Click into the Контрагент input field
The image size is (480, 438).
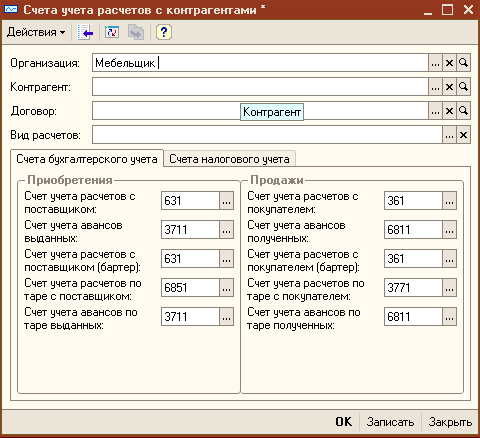click(x=260, y=87)
